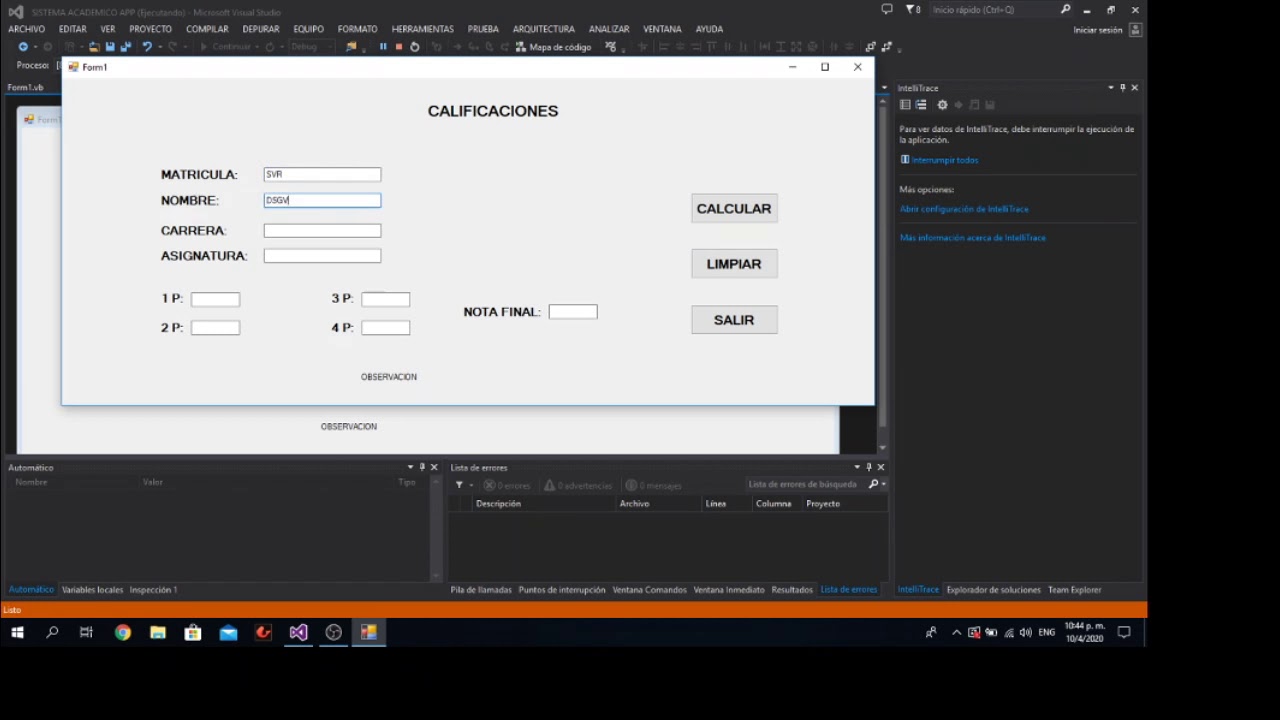The height and width of the screenshot is (720, 1280).
Task: Click the Interrumpir todos link in IntelliTrace
Action: click(x=945, y=160)
